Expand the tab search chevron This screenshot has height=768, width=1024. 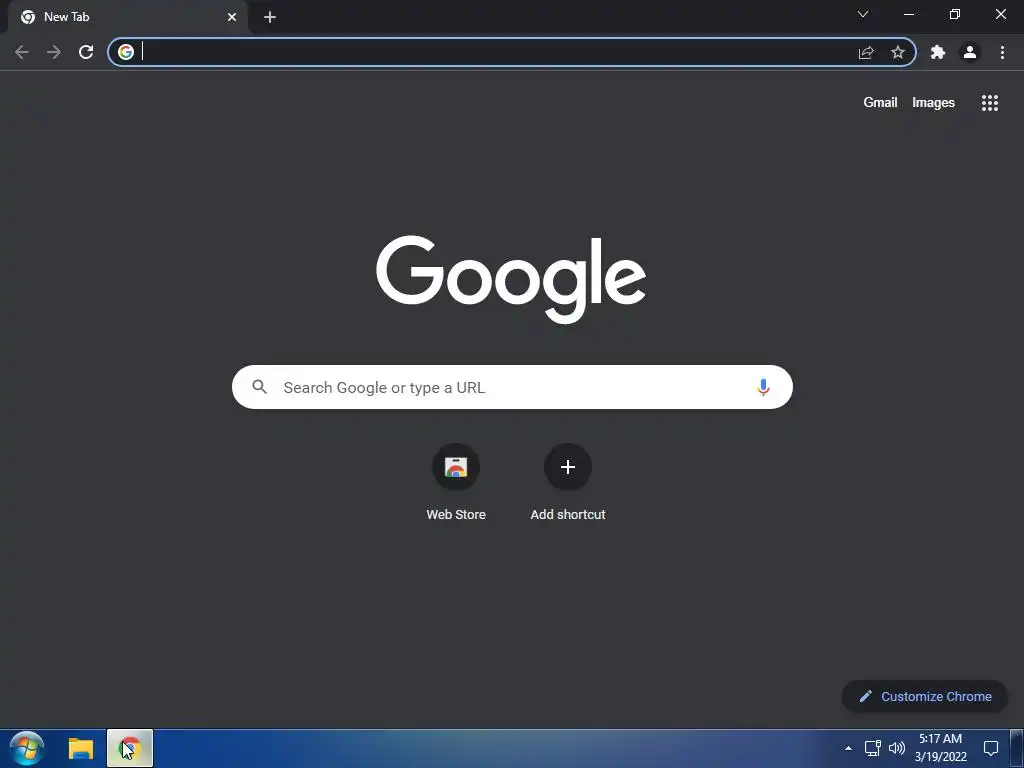[x=863, y=14]
